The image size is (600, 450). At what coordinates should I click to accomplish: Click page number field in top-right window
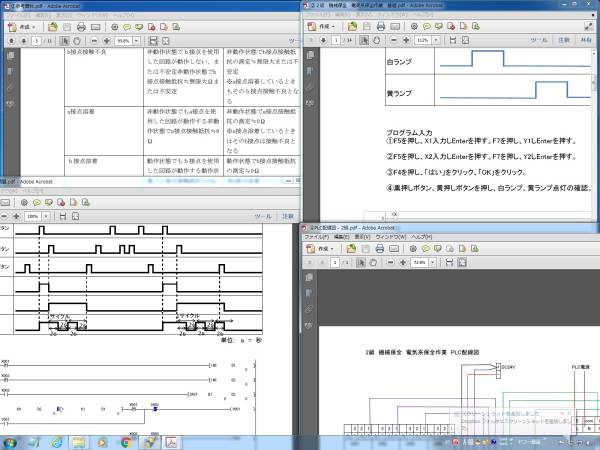tap(333, 40)
